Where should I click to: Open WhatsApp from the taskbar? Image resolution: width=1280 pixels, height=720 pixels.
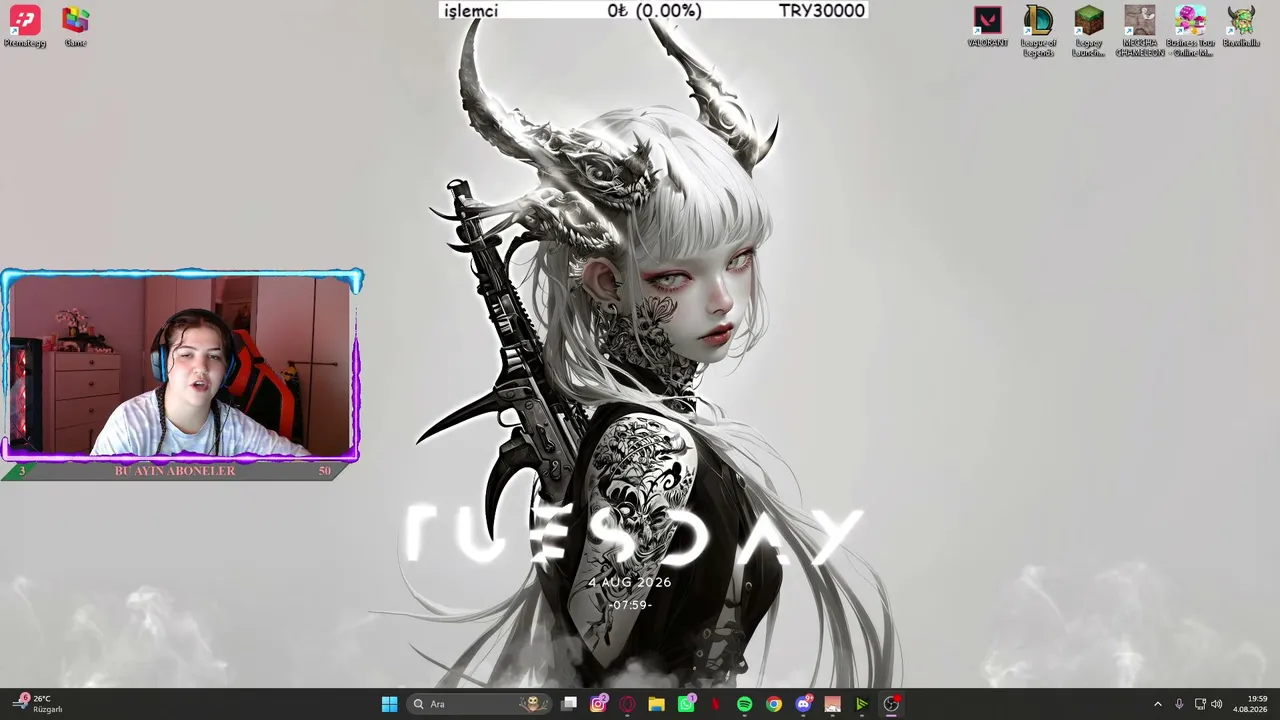coord(686,704)
